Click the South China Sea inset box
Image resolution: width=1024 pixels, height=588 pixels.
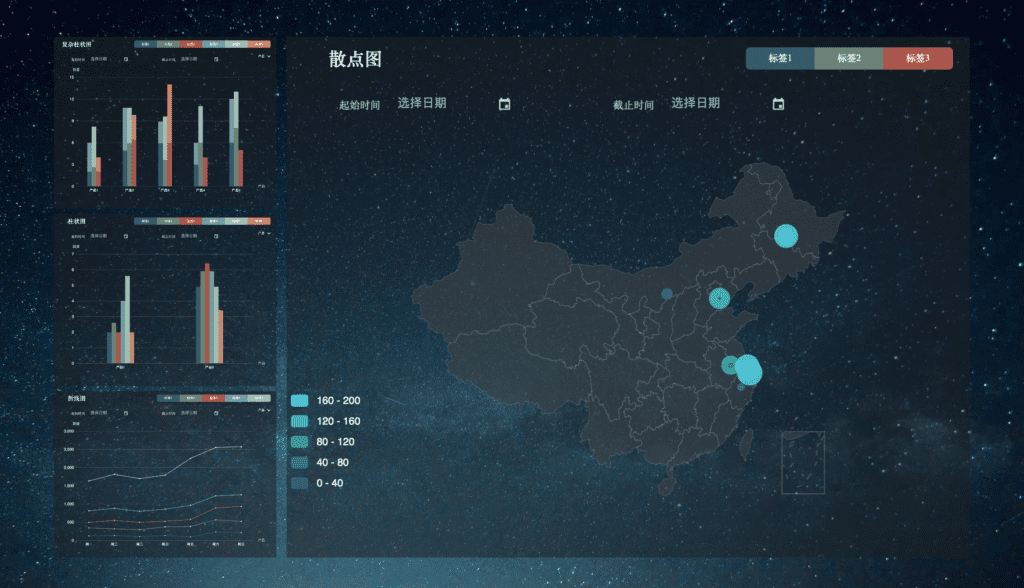[x=803, y=463]
